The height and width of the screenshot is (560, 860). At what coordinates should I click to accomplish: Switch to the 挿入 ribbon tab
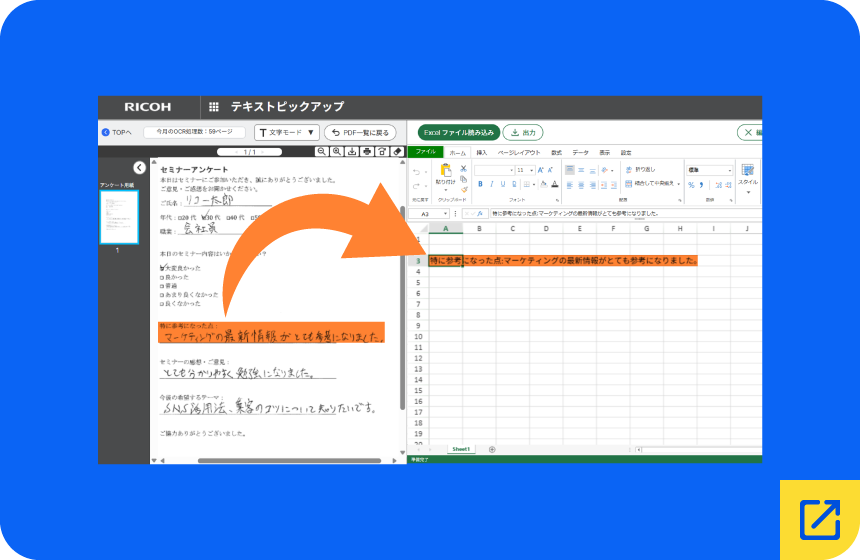(x=482, y=152)
